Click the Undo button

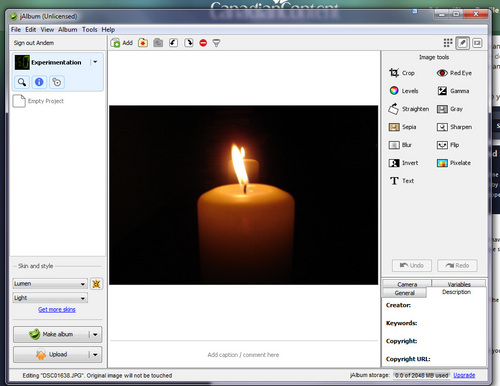click(x=412, y=265)
